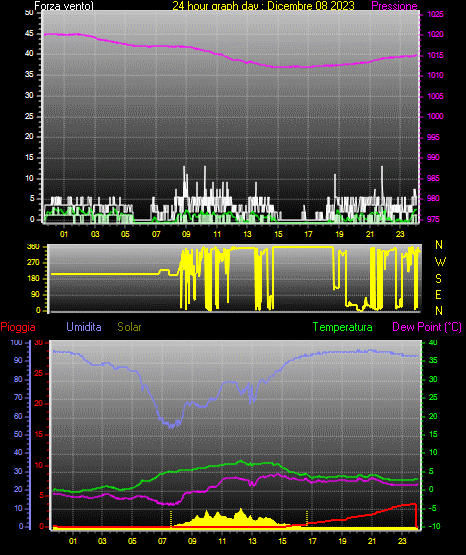Click hour 23 on bottom graph axis

click(x=402, y=541)
